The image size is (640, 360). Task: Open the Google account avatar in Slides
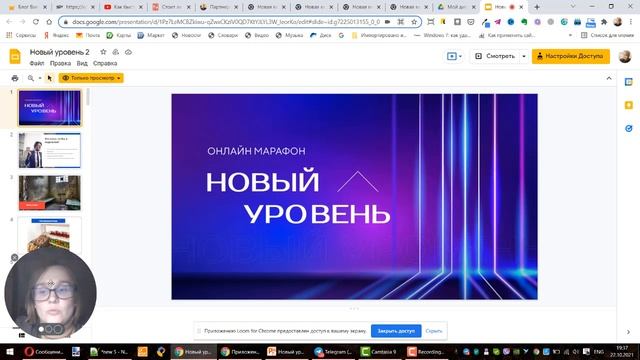(624, 56)
